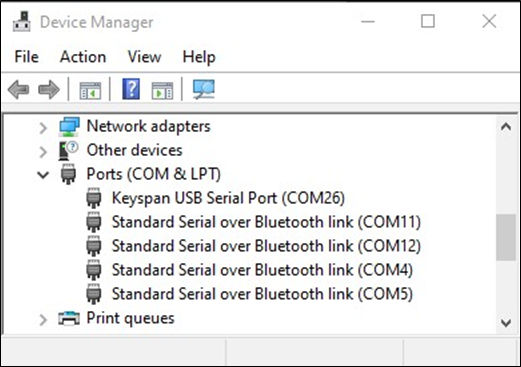Screen dimensions: 521x367
Task: Click the scrollbar up arrow
Action: pyautogui.click(x=506, y=127)
